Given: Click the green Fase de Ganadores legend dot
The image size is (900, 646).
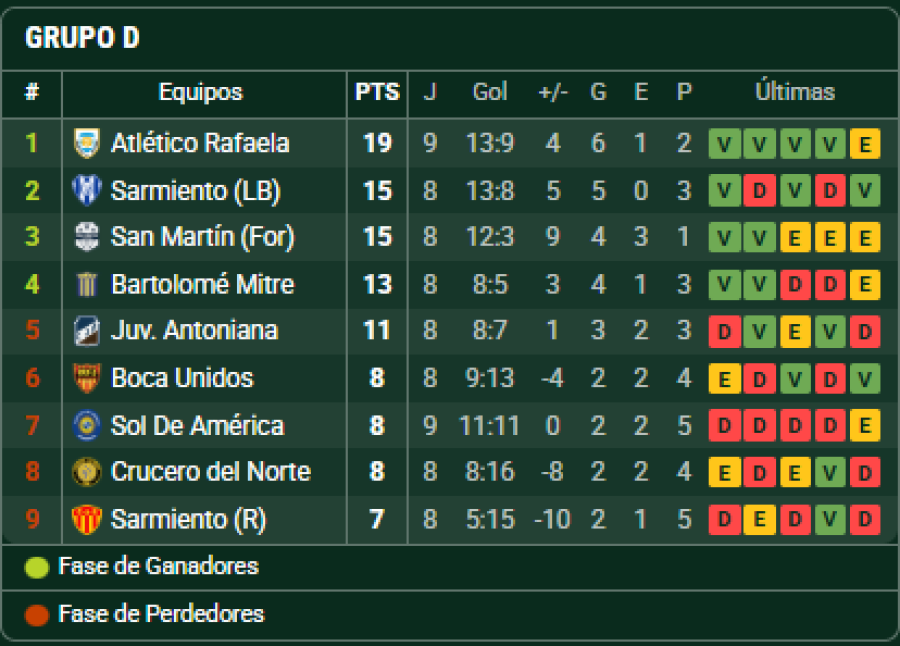Looking at the screenshot, I should tap(37, 567).
